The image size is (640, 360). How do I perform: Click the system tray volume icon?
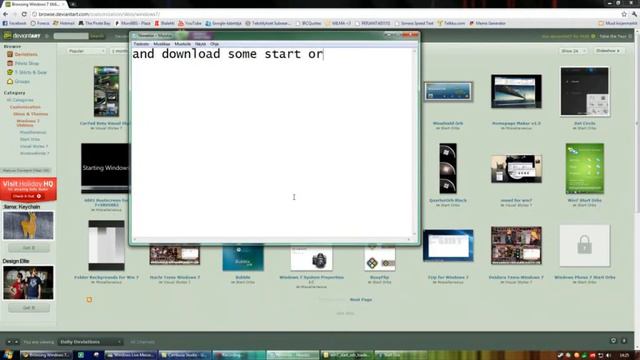pyautogui.click(x=608, y=356)
